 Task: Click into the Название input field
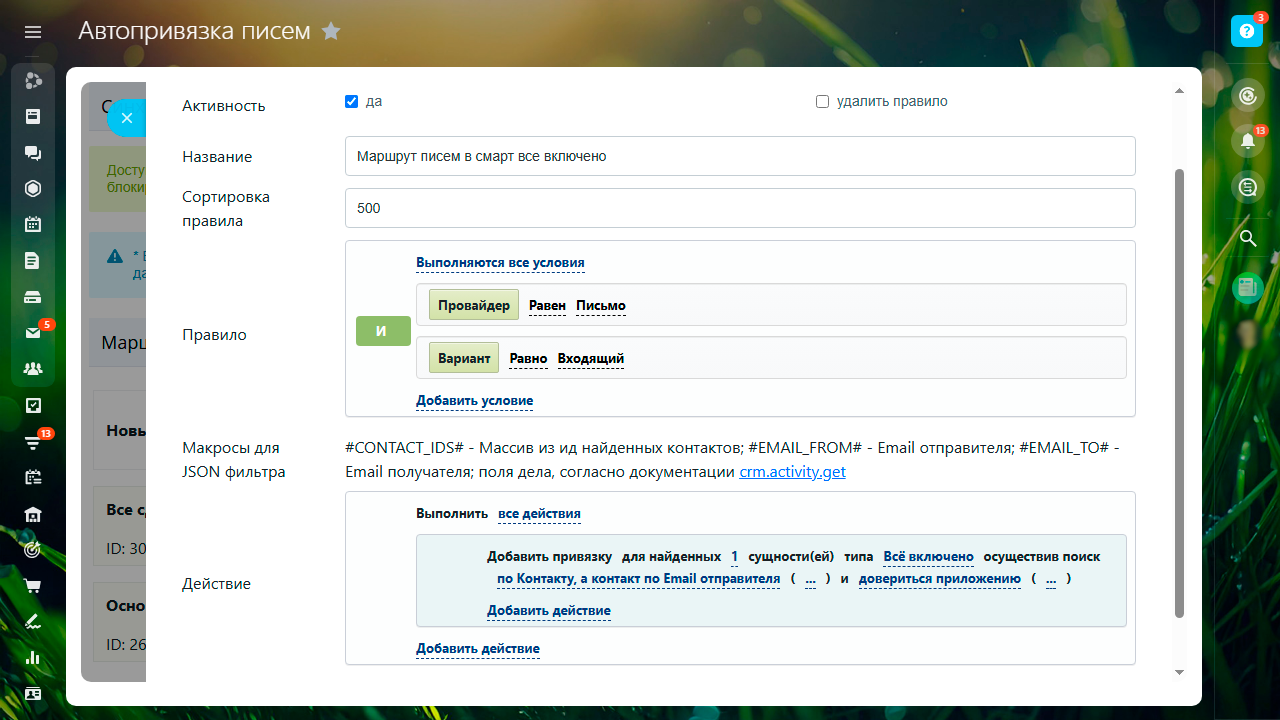click(x=740, y=156)
